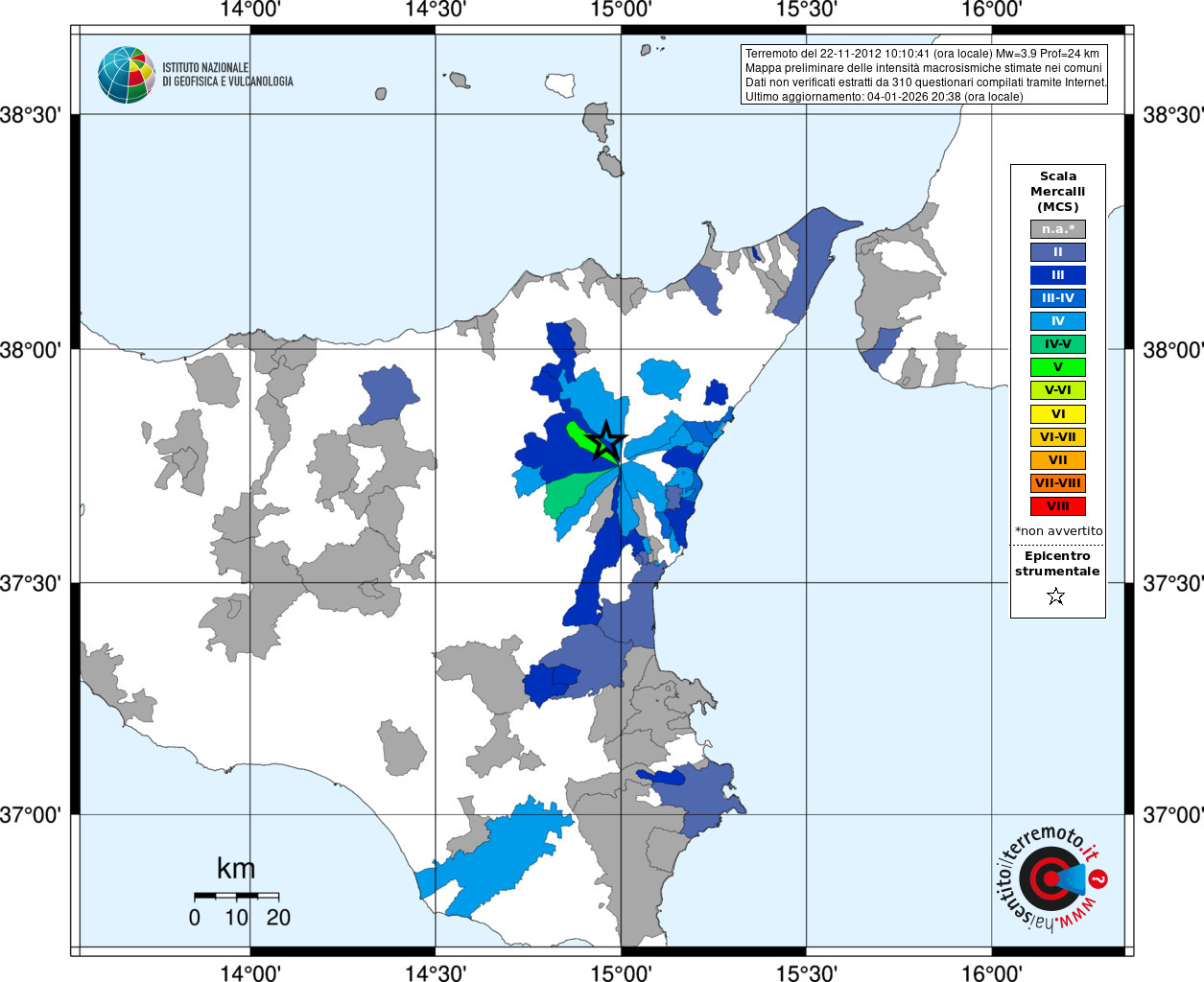Click the INGV globe logo

click(x=126, y=75)
